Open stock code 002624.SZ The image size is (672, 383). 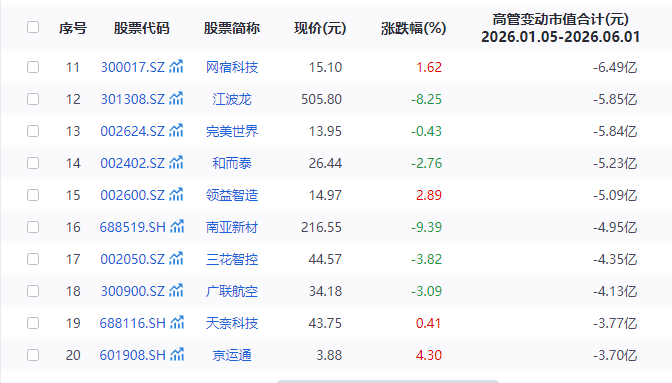click(x=132, y=131)
